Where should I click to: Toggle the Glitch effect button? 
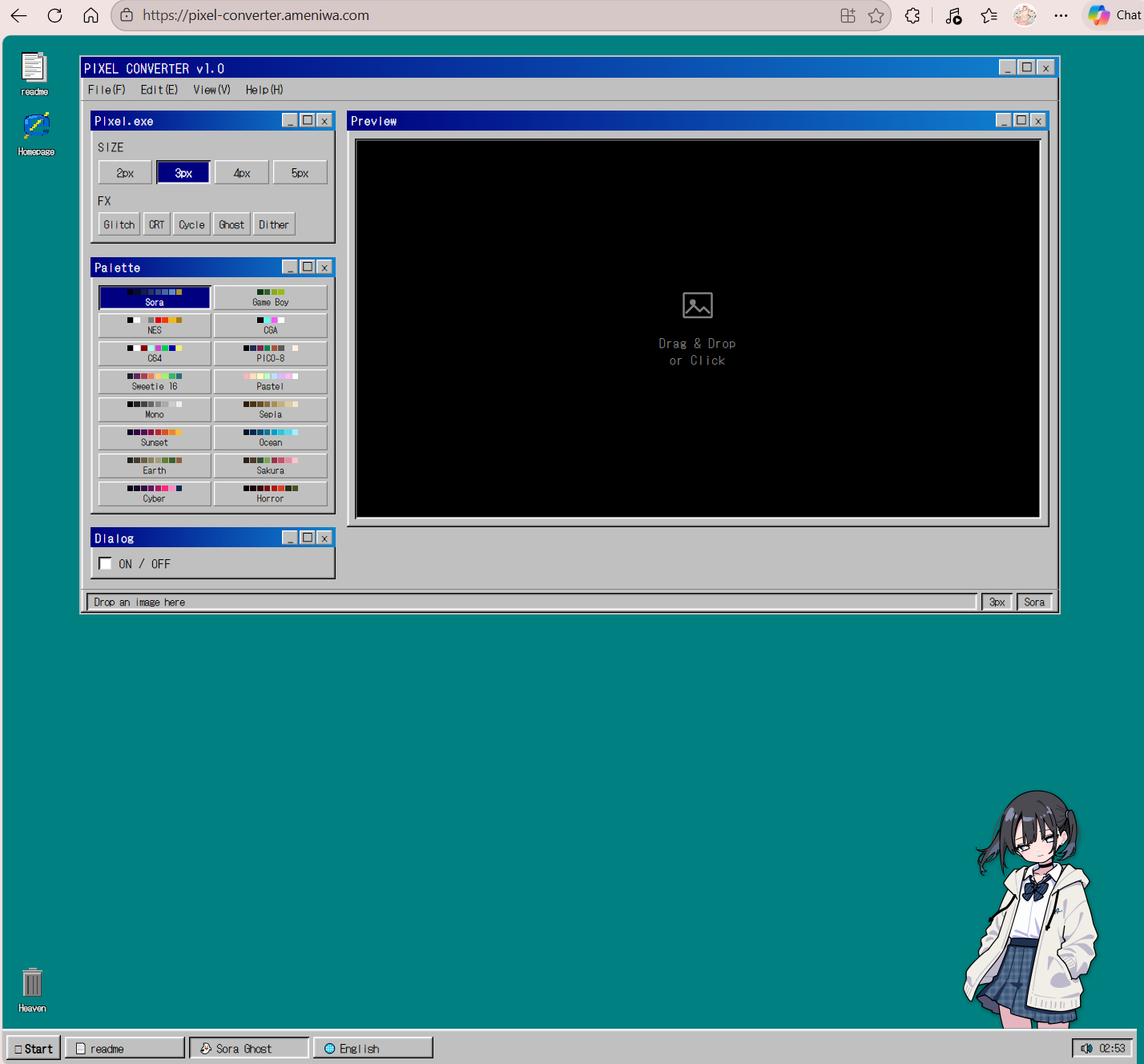click(119, 224)
